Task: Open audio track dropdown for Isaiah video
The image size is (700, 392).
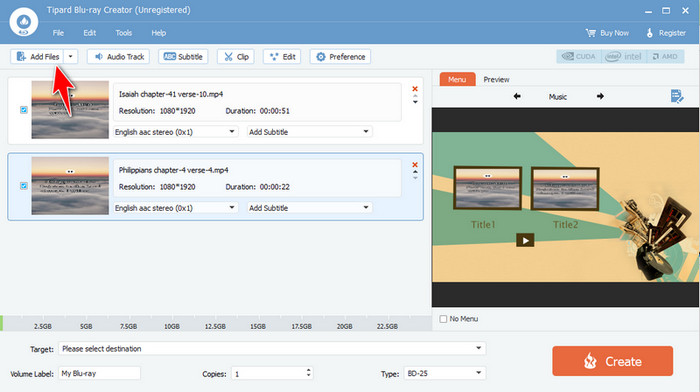Action: point(175,132)
